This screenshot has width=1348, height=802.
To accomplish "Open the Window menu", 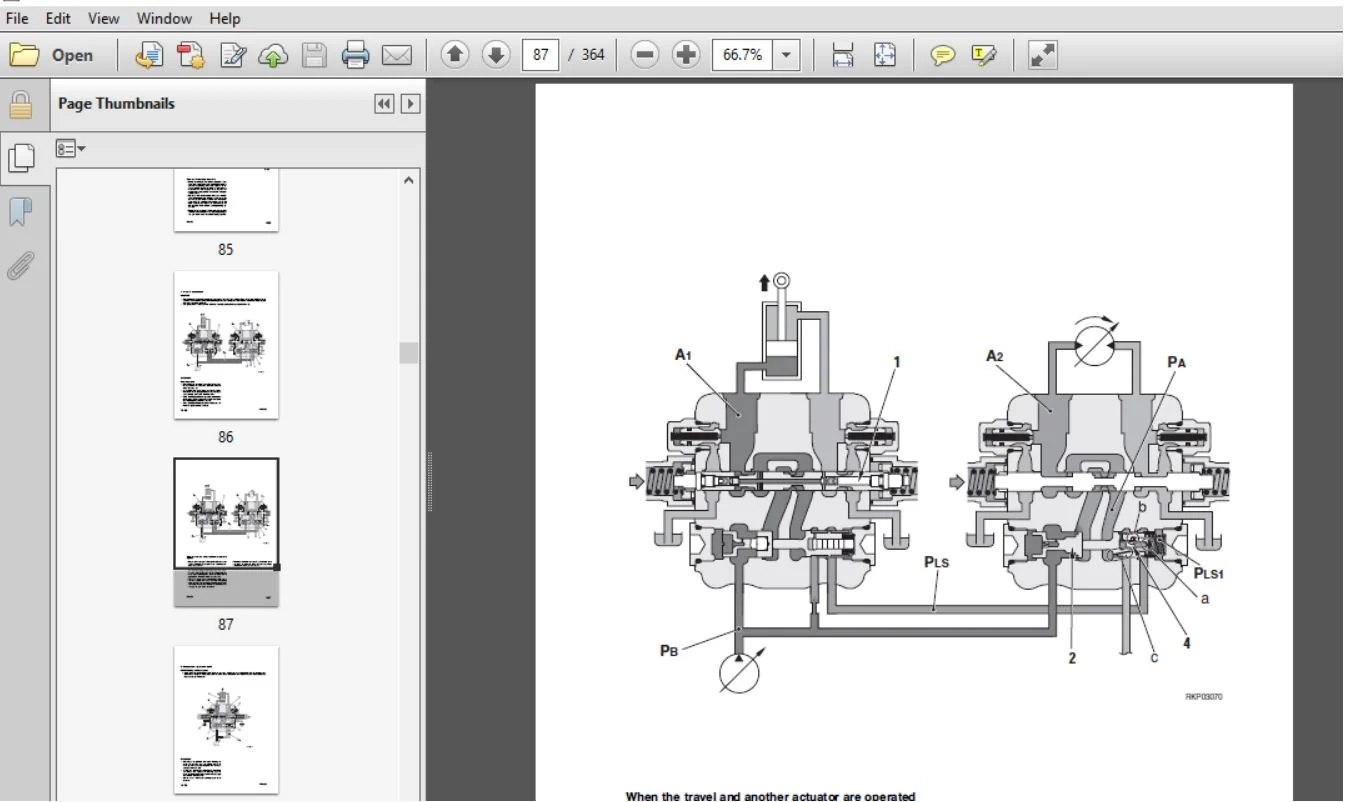I will [164, 18].
